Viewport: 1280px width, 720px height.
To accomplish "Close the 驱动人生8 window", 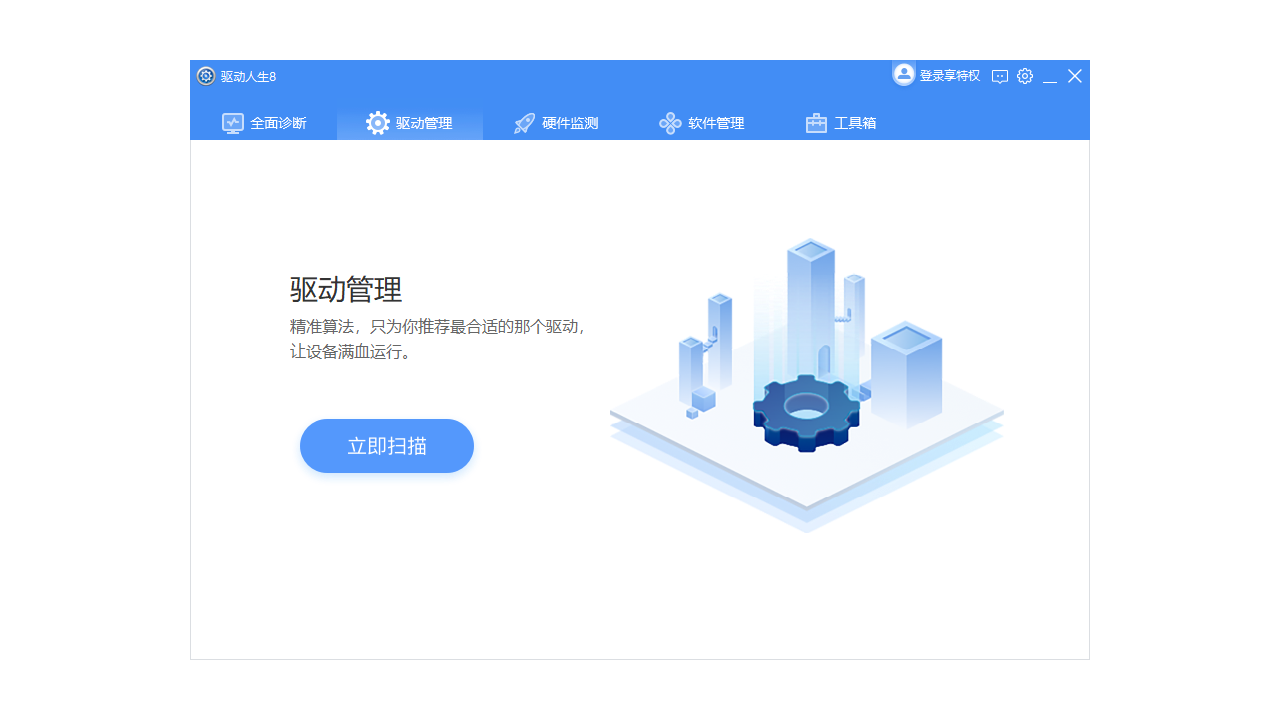I will (x=1074, y=75).
